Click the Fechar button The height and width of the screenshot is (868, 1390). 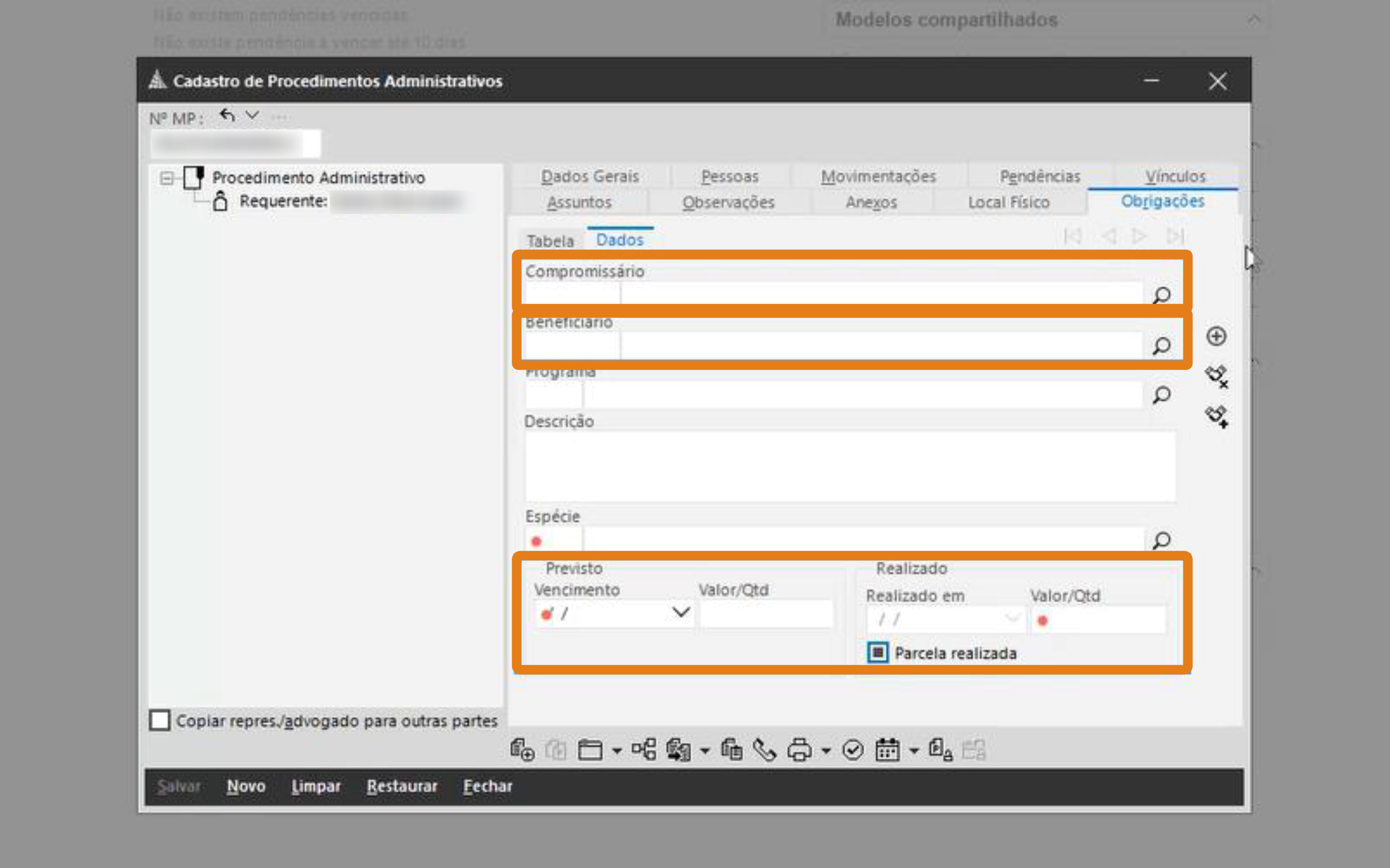pyautogui.click(x=487, y=786)
